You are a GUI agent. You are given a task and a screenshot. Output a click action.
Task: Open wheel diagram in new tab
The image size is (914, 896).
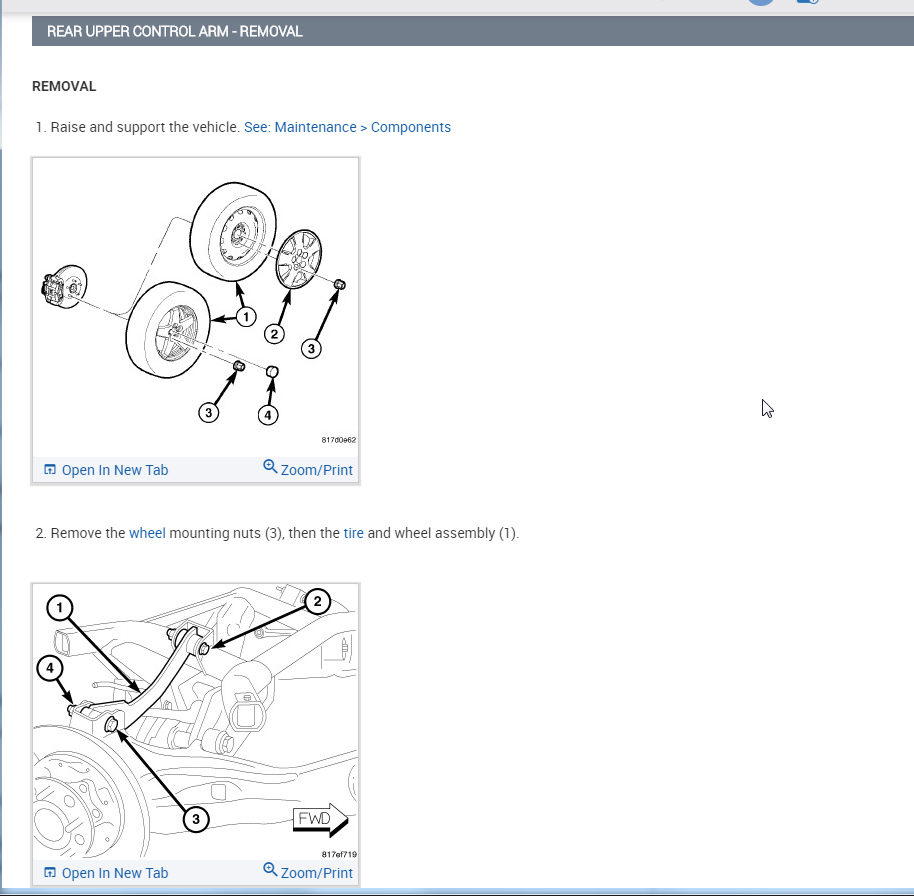coord(106,470)
